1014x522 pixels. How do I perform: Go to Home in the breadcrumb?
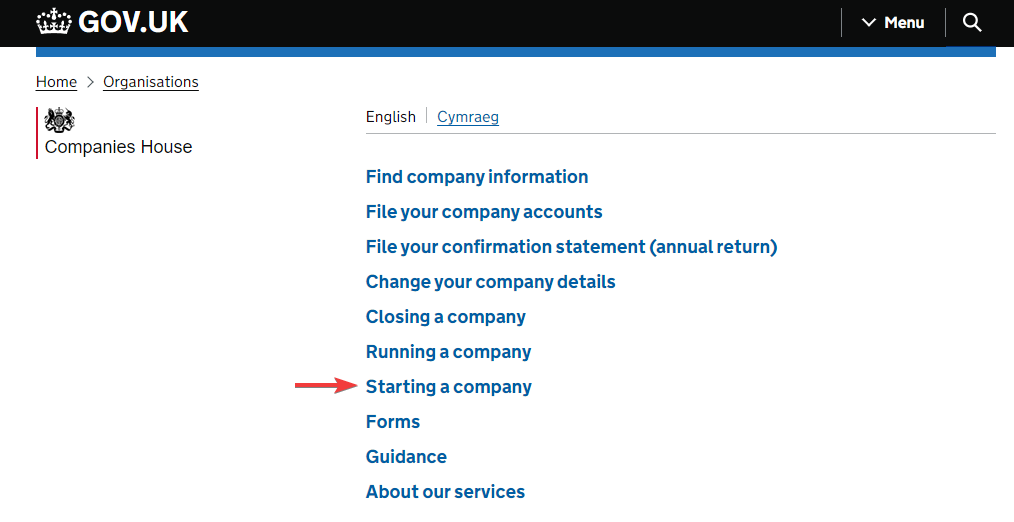pos(56,82)
